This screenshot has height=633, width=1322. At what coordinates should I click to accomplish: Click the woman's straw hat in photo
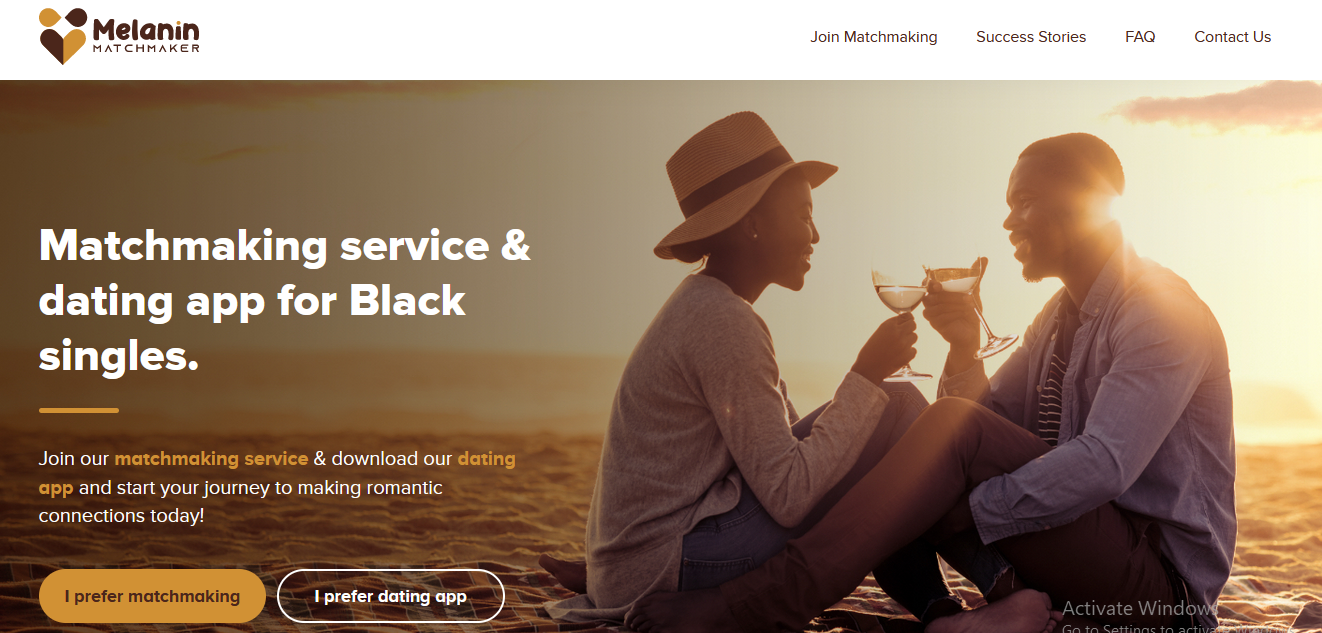[745, 186]
